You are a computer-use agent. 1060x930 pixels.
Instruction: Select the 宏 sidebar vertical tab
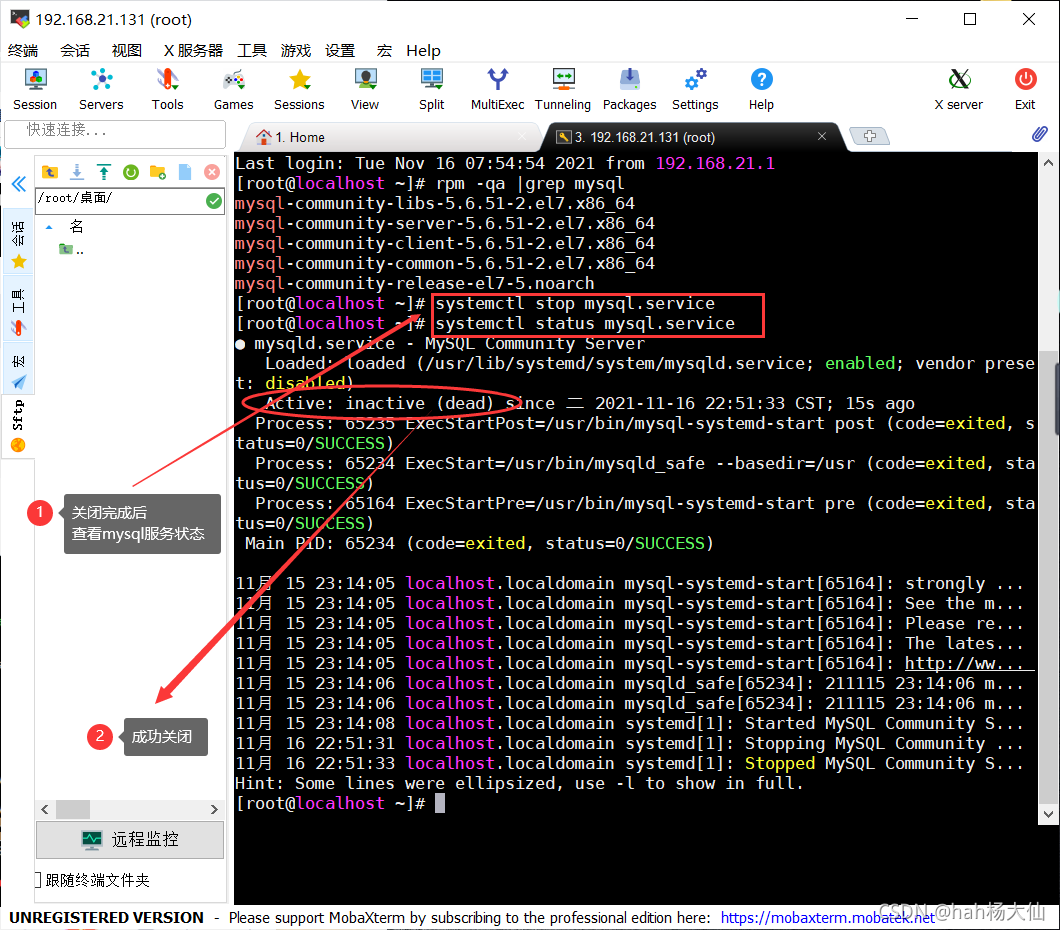pyautogui.click(x=18, y=369)
